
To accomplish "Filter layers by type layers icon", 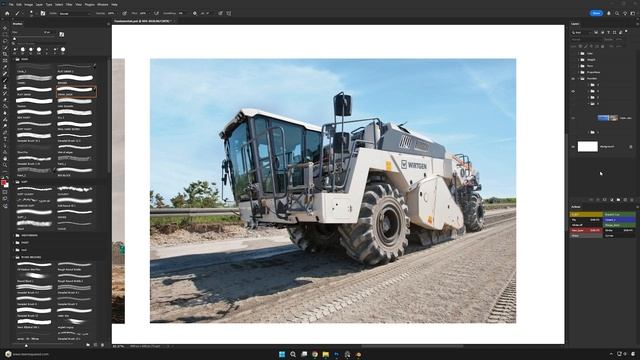I will coord(608,32).
